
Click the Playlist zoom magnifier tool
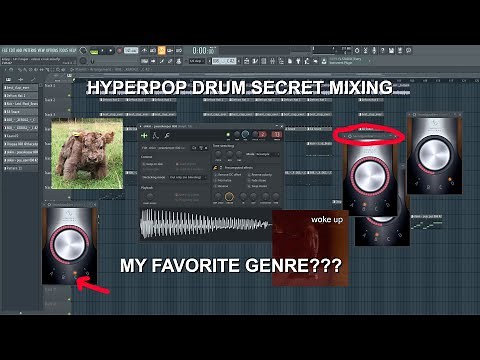pyautogui.click(x=58, y=70)
